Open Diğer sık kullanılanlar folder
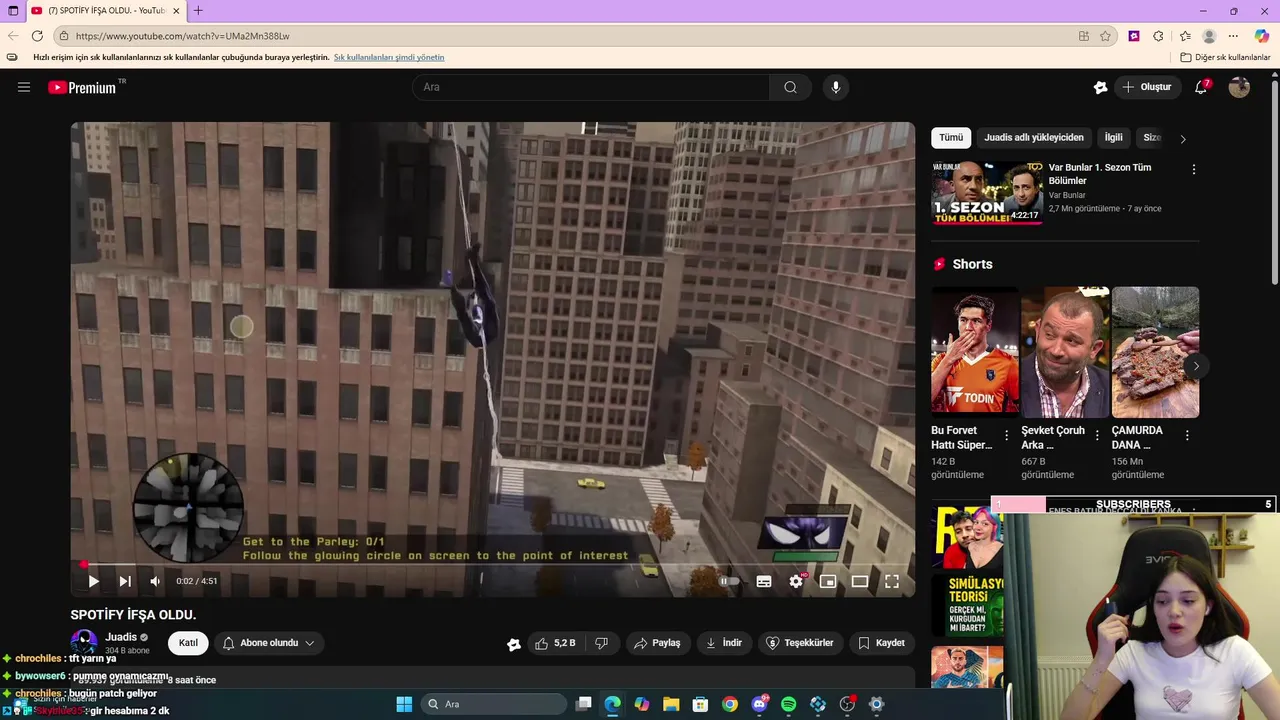This screenshot has height=720, width=1280. point(1225,57)
